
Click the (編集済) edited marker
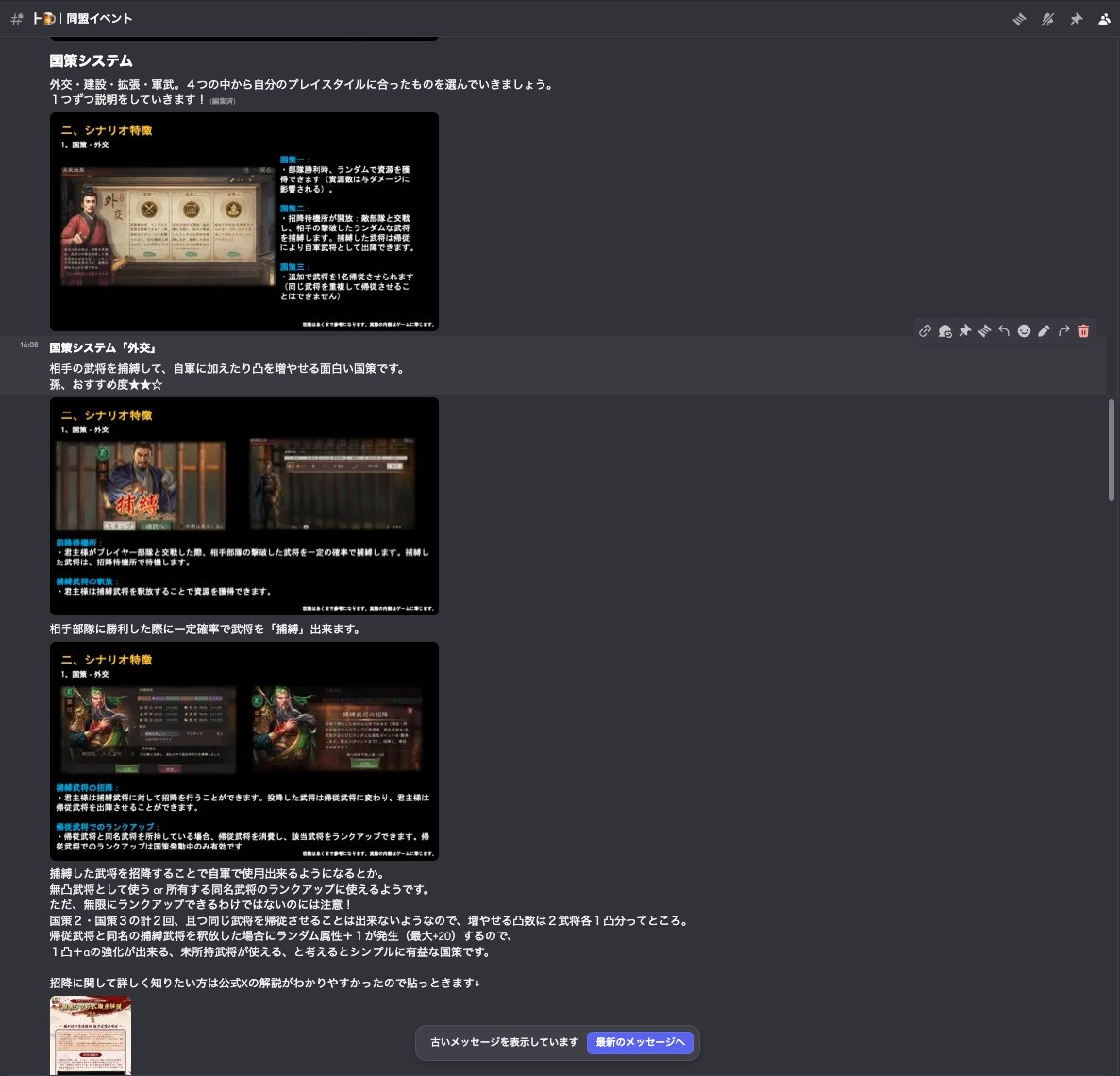pos(222,101)
